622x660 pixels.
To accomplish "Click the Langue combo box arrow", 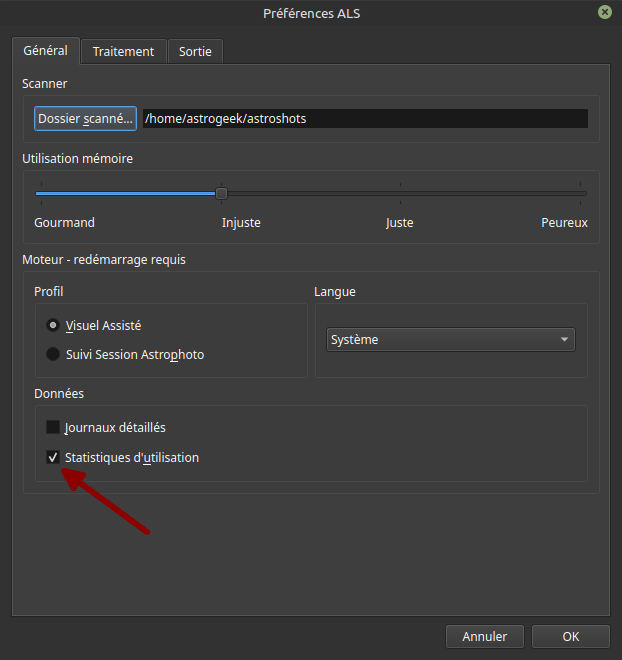I will coord(565,340).
